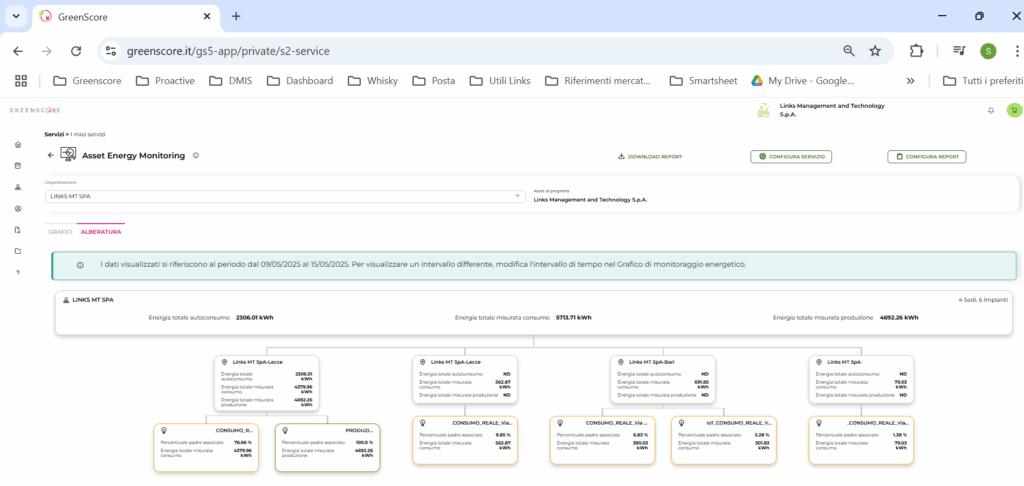Image resolution: width=1024 pixels, height=486 pixels.
Task: View site information icon in address bar
Action: click(x=111, y=51)
